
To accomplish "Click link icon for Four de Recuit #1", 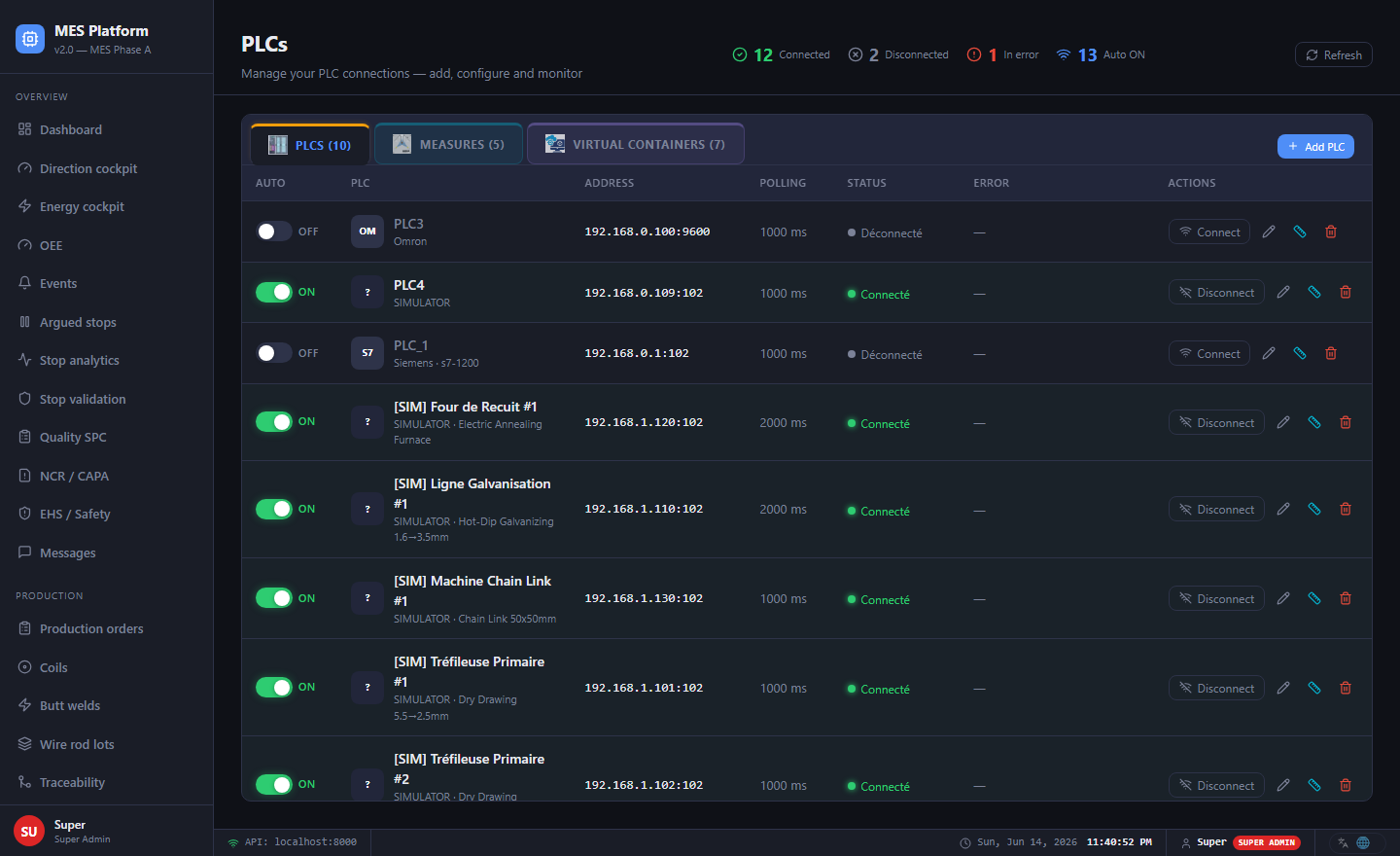I will click(x=1314, y=422).
